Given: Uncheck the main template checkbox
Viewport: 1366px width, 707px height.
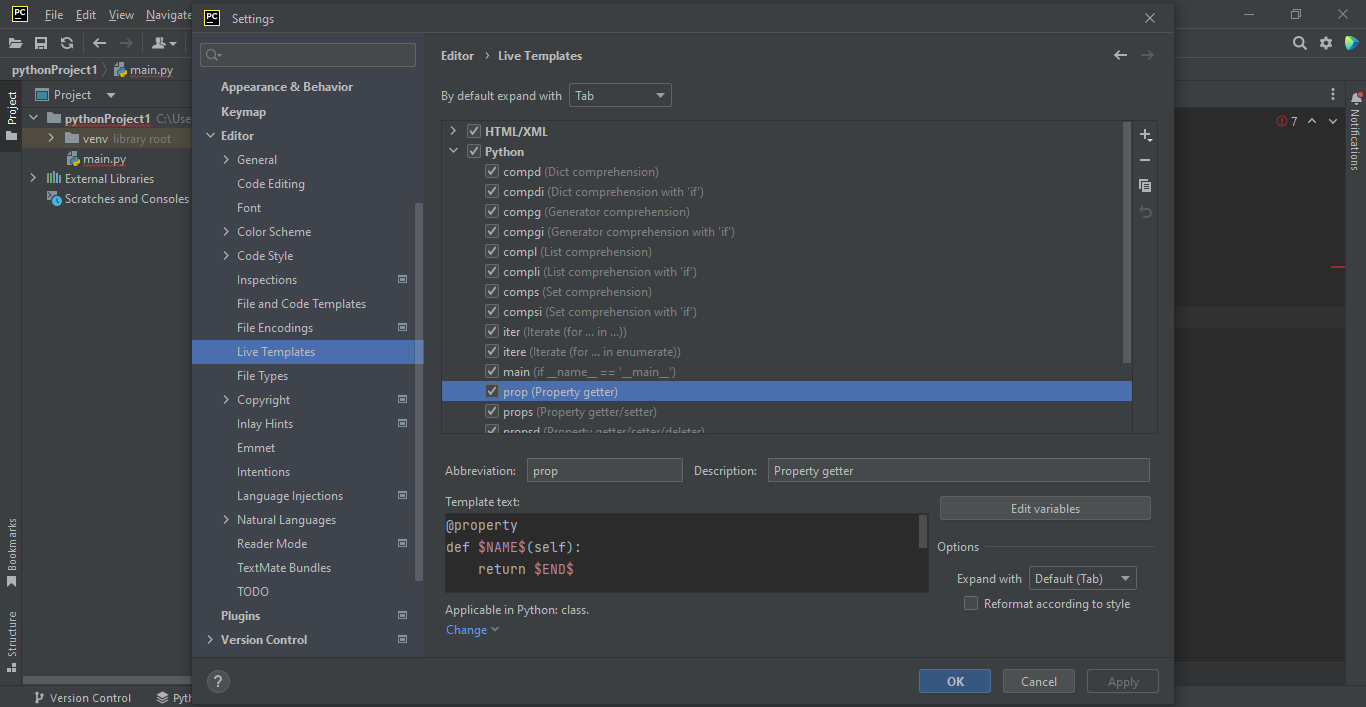Looking at the screenshot, I should click(x=491, y=371).
